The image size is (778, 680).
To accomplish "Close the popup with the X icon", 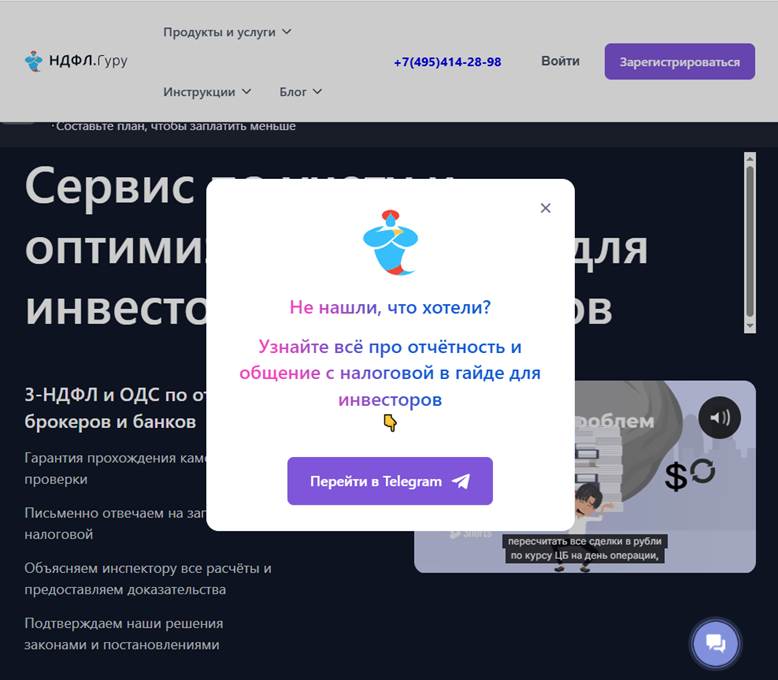I will [x=545, y=208].
